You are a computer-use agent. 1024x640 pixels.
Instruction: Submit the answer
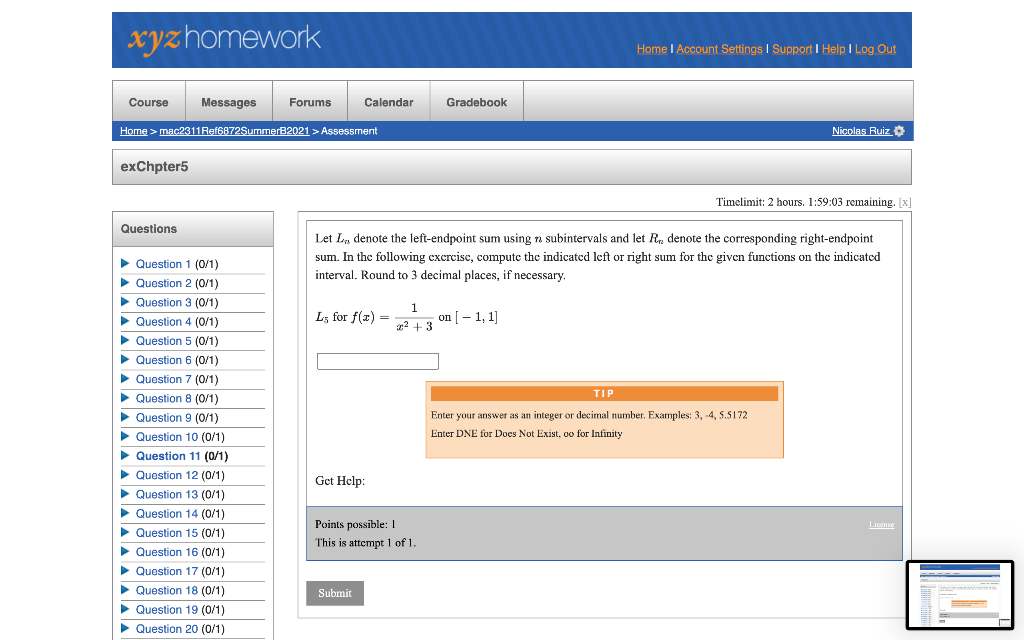click(x=334, y=592)
